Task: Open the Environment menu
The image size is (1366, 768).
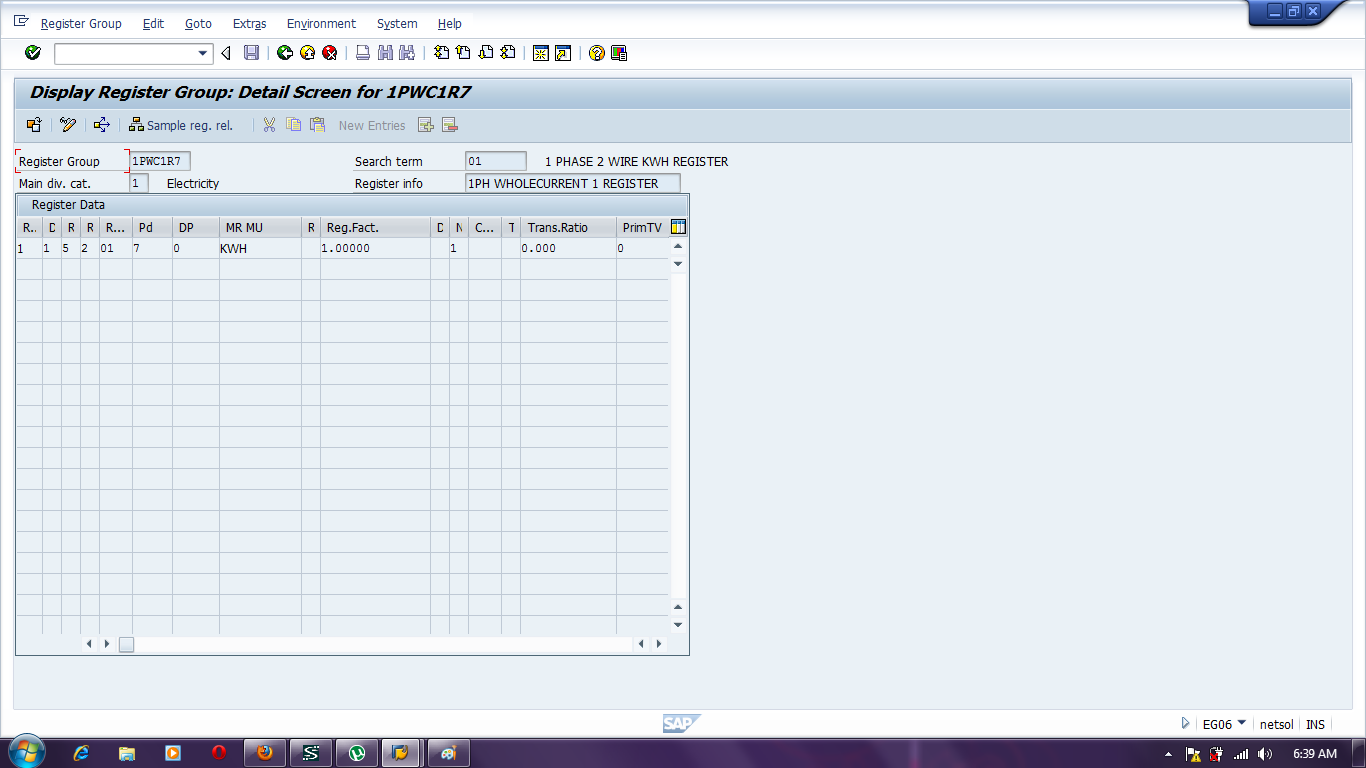Action: tap(321, 23)
